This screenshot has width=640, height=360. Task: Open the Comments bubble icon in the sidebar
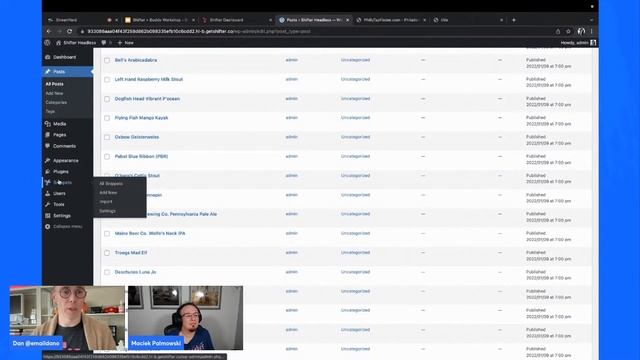(48, 146)
